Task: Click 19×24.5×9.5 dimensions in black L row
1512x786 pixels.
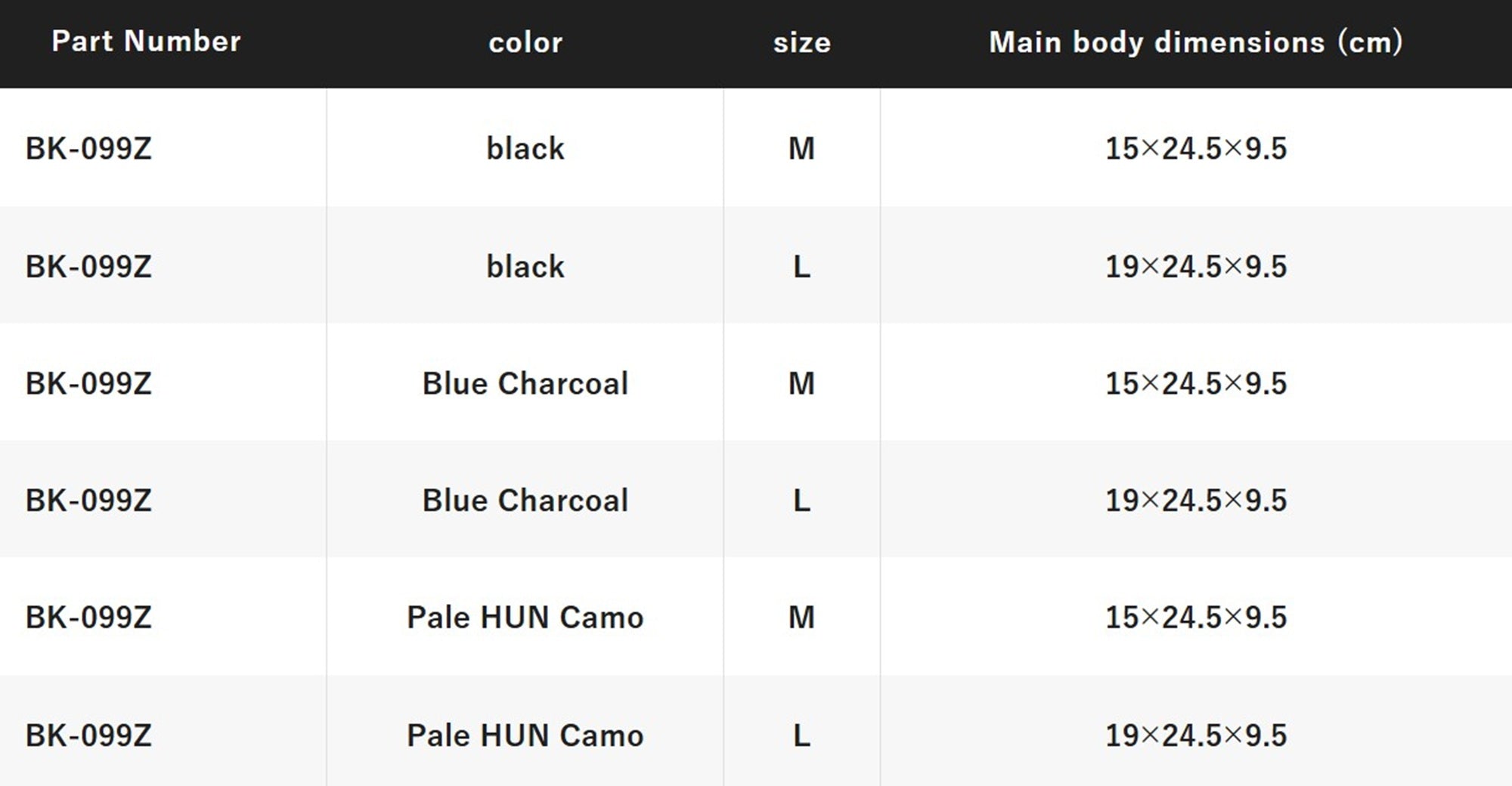Action: click(x=1196, y=267)
